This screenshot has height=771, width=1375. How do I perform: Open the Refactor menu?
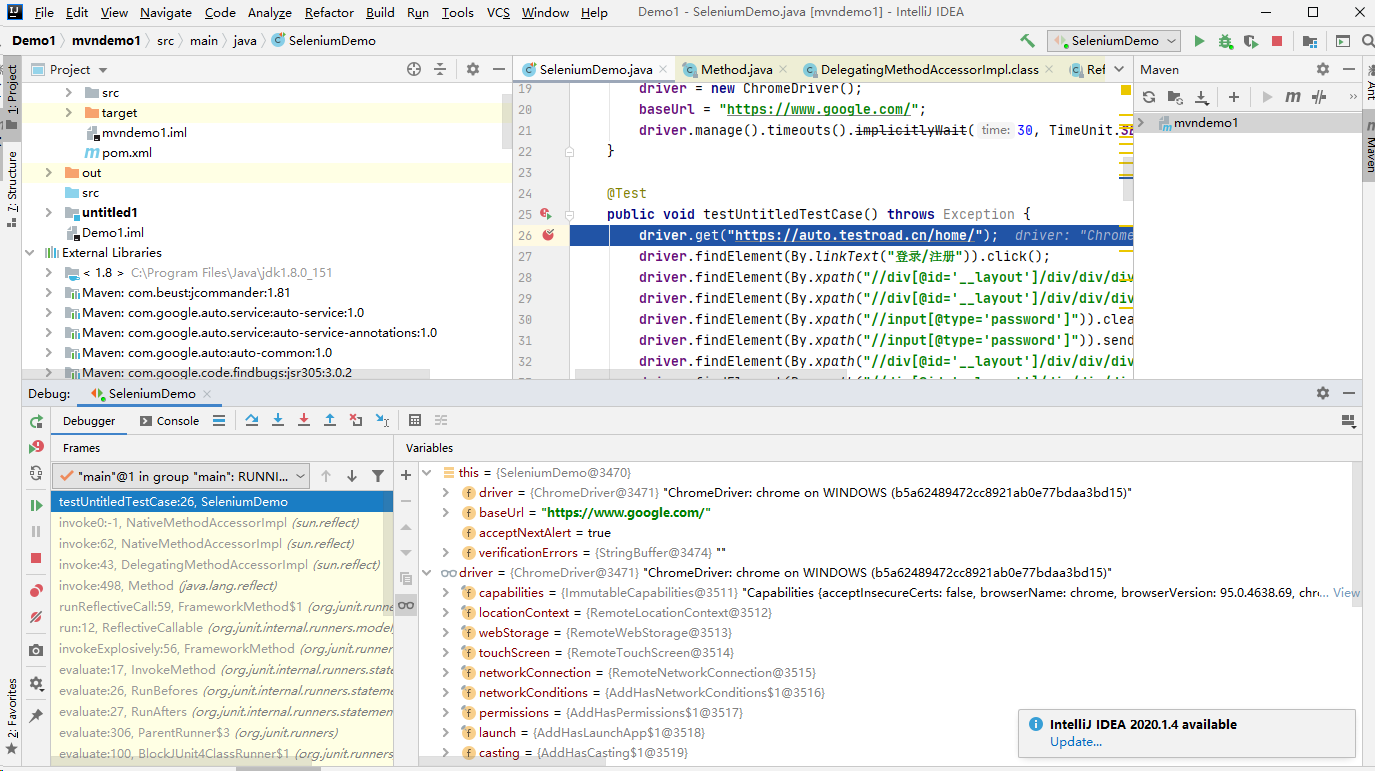[329, 13]
